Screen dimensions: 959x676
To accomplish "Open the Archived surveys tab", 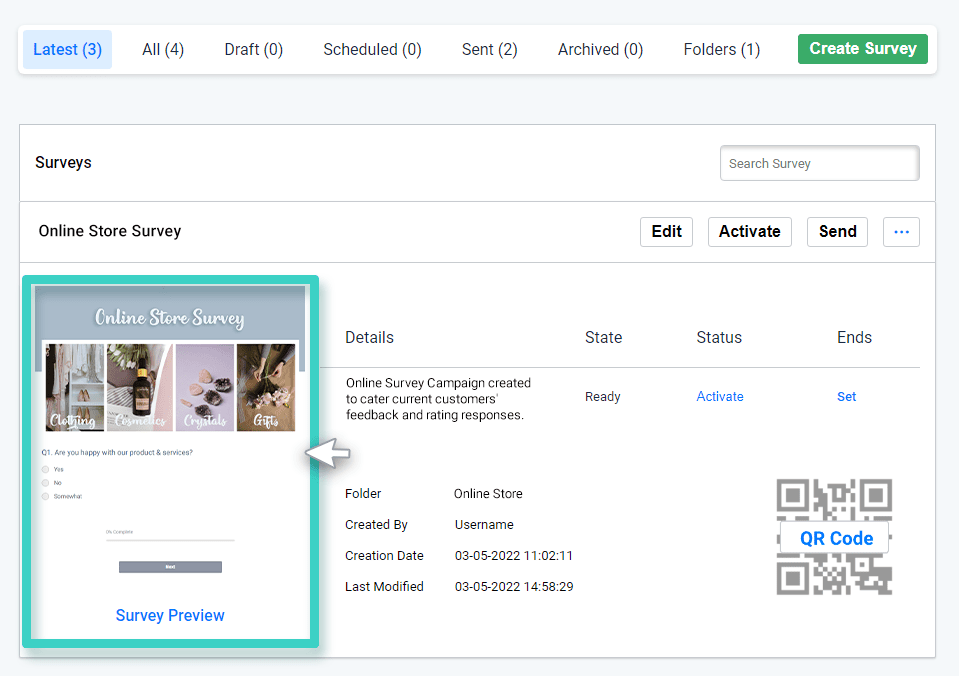I will tap(599, 49).
